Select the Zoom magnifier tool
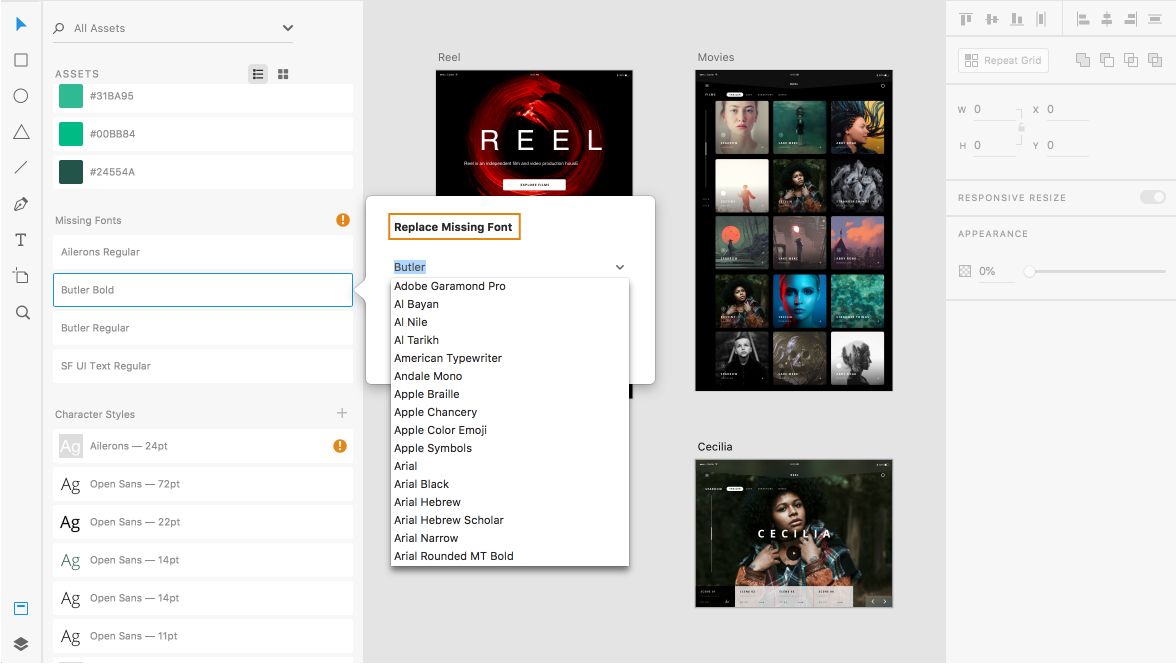1176x664 pixels. pyautogui.click(x=22, y=312)
